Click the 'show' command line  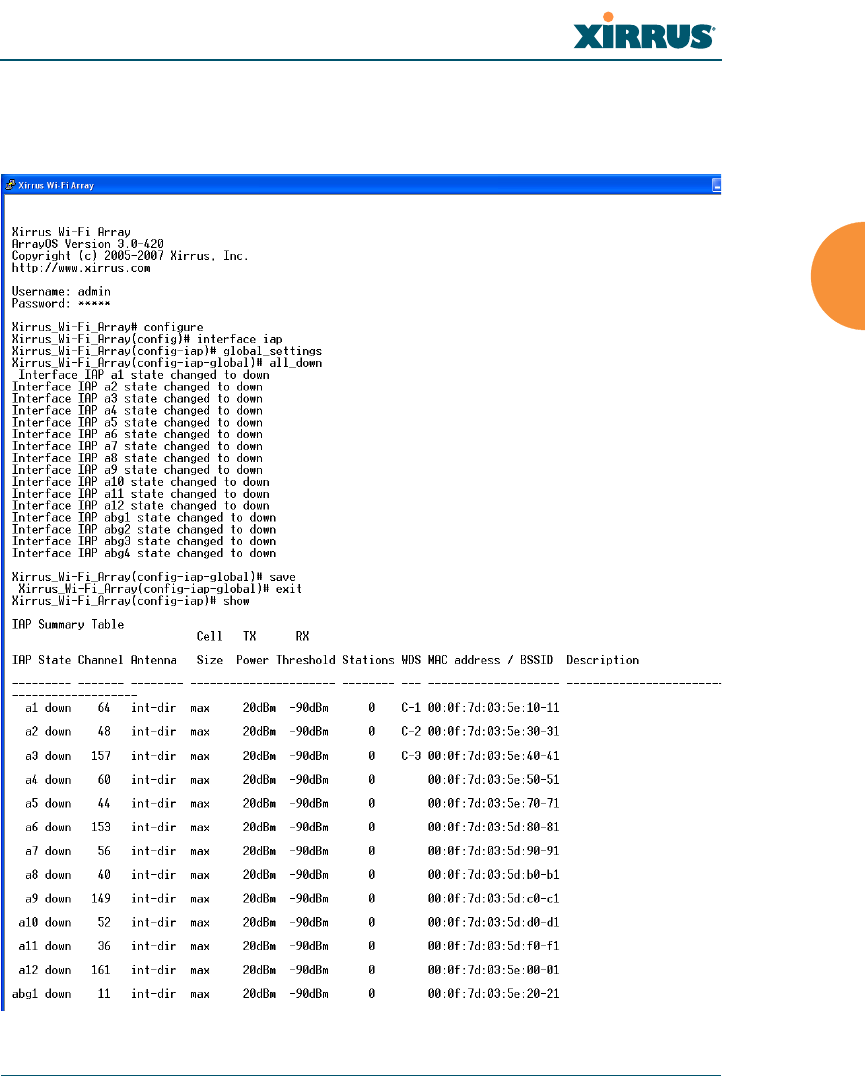pos(130,601)
